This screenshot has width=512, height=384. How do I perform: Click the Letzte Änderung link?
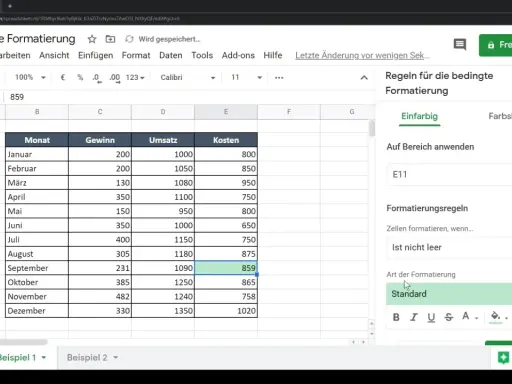point(362,55)
